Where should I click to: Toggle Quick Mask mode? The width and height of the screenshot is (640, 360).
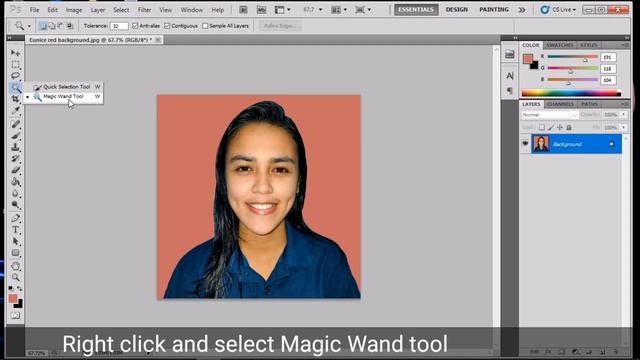(x=16, y=316)
